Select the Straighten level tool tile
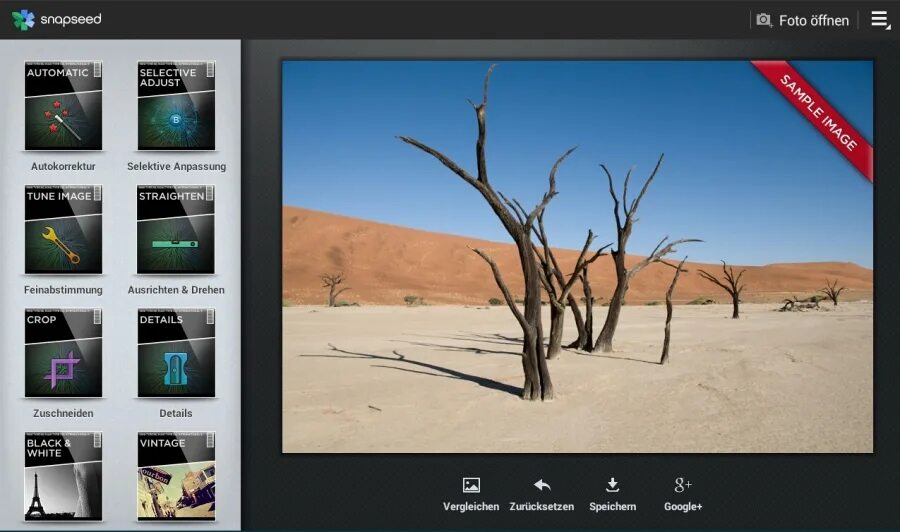 176,229
